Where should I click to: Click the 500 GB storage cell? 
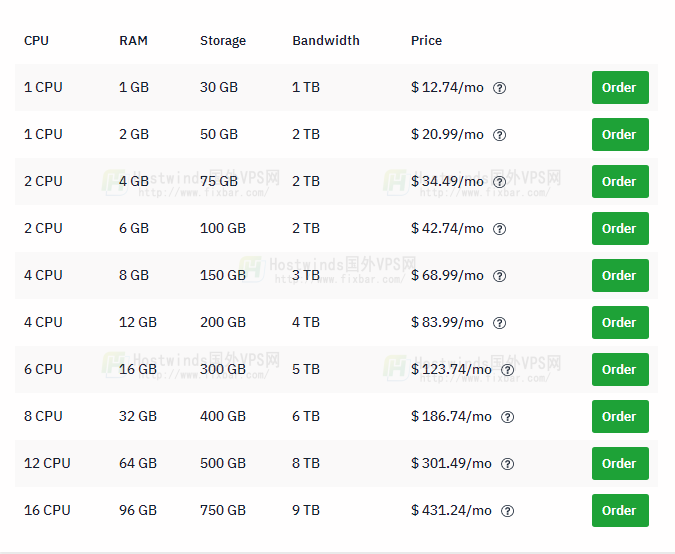[223, 463]
